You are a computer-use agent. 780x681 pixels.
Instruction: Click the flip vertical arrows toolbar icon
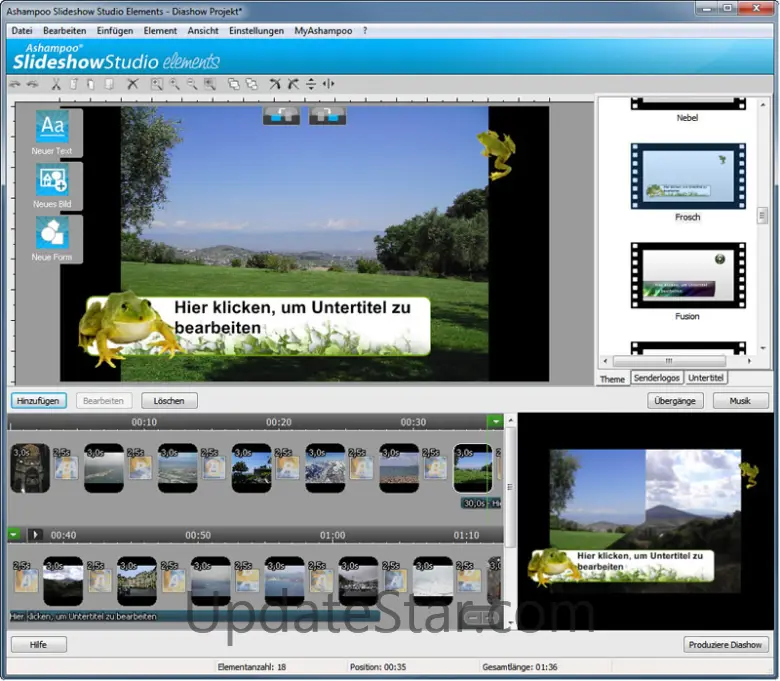click(311, 85)
